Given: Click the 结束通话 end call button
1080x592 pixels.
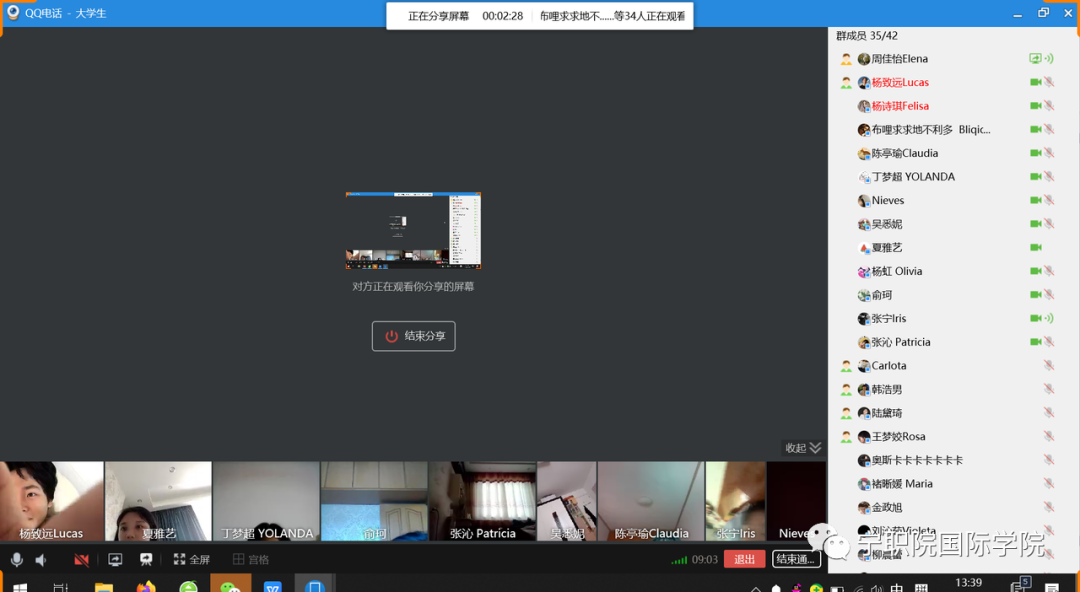Looking at the screenshot, I should [796, 559].
